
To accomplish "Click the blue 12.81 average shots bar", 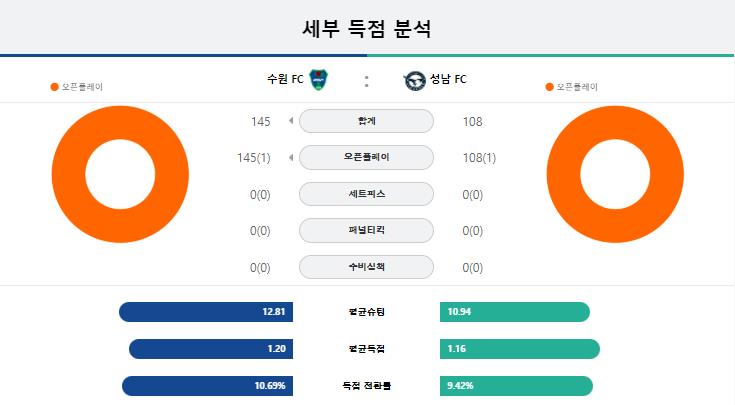I will click(x=206, y=312).
